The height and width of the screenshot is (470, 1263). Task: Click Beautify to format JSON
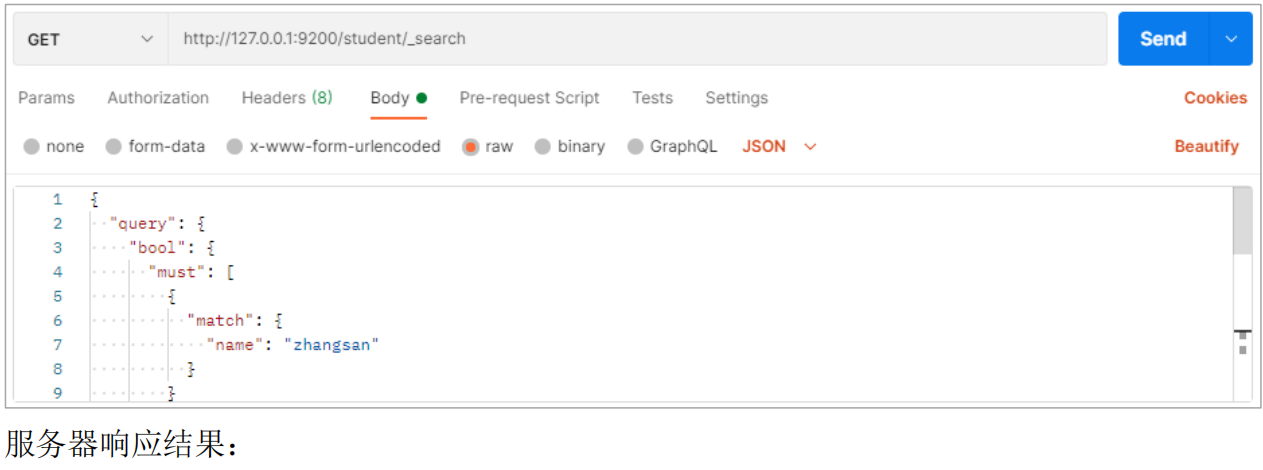(1206, 147)
